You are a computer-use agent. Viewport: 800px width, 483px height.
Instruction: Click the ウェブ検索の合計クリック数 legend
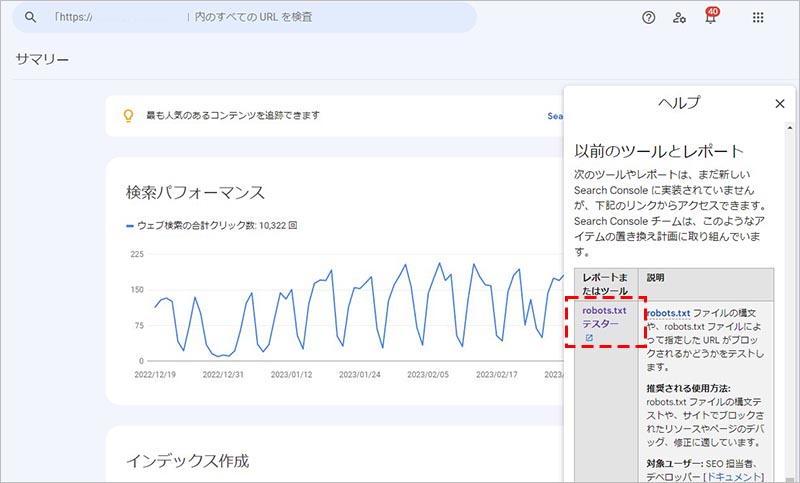point(211,226)
